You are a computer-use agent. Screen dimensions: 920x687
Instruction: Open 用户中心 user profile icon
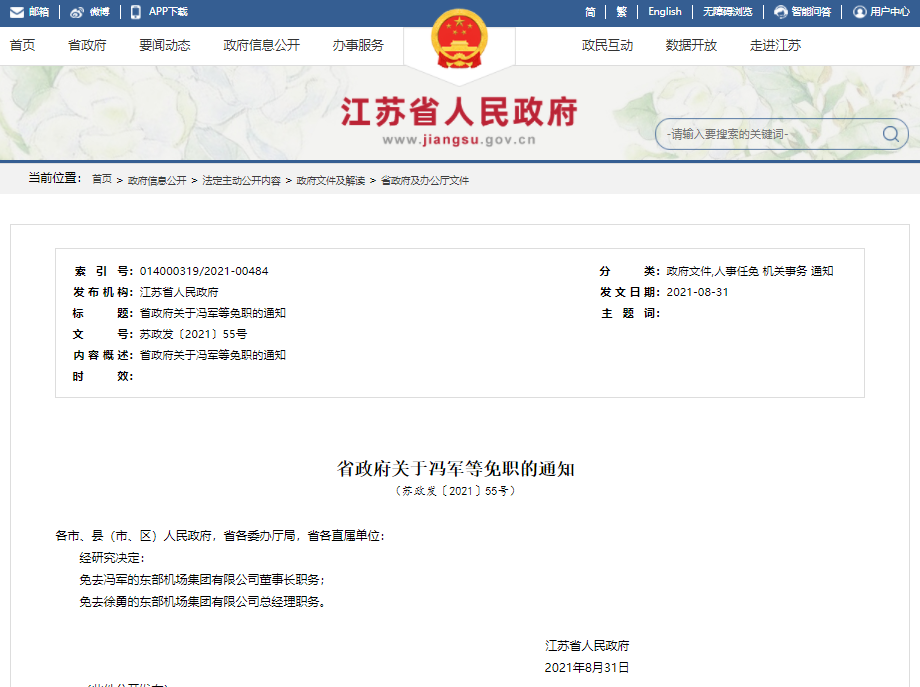(859, 12)
